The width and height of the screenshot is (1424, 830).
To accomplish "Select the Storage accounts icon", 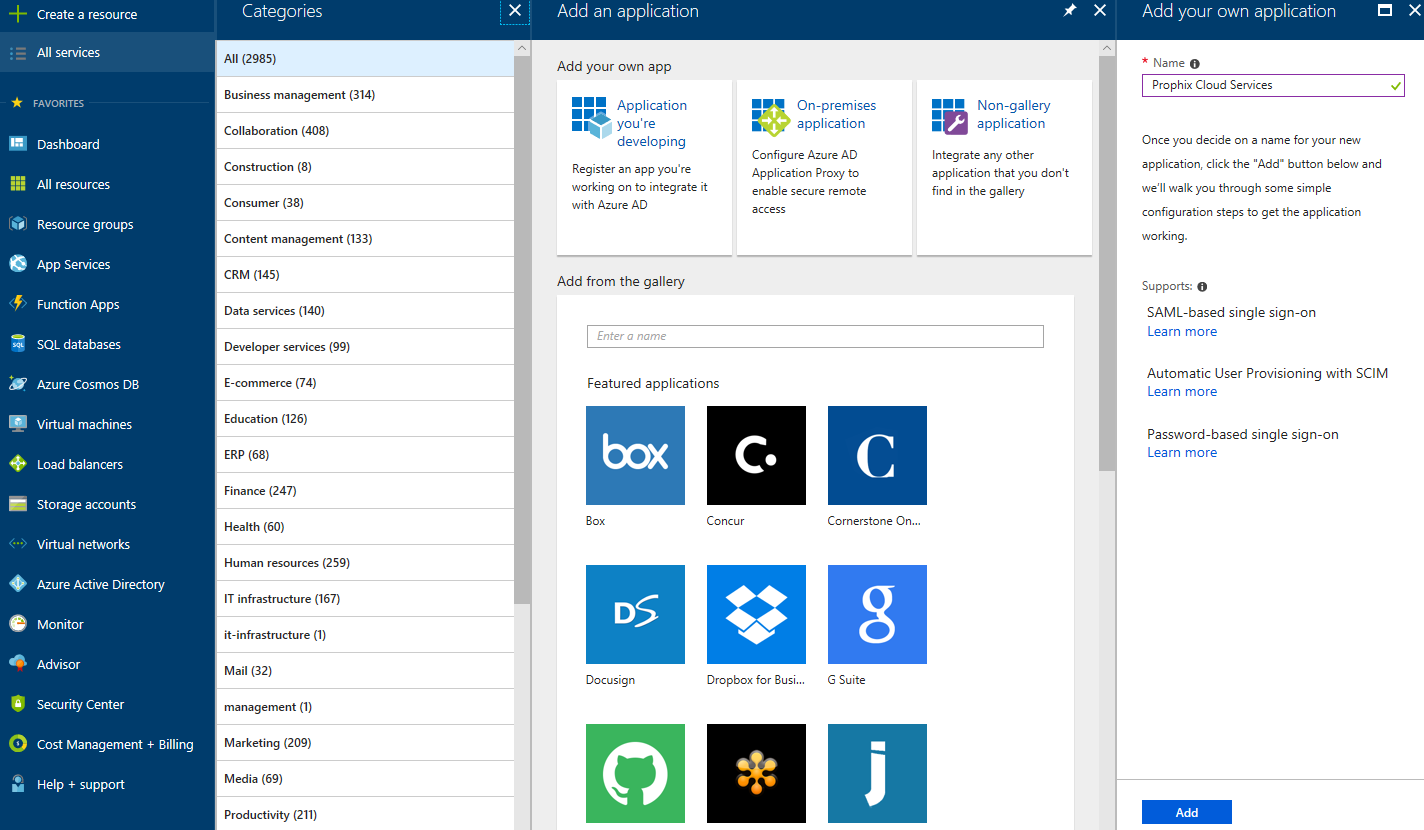I will [x=17, y=504].
